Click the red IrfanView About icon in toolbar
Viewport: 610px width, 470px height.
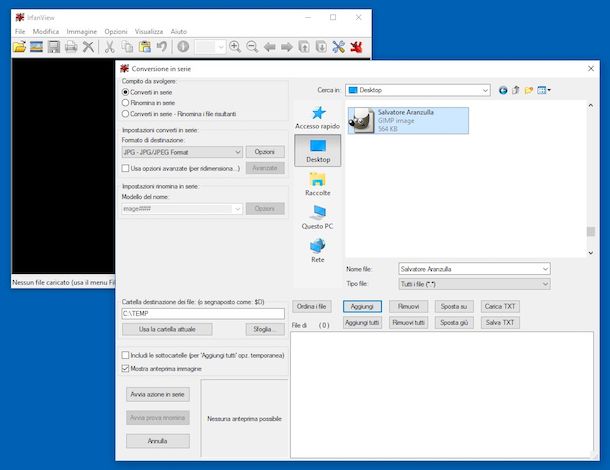(356, 47)
